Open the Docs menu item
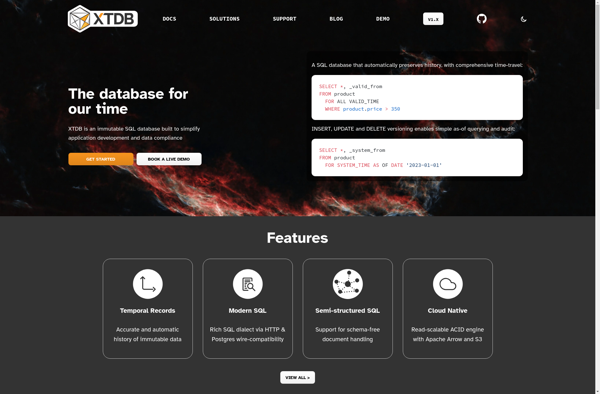Viewport: 600px width, 394px height. pos(169,19)
